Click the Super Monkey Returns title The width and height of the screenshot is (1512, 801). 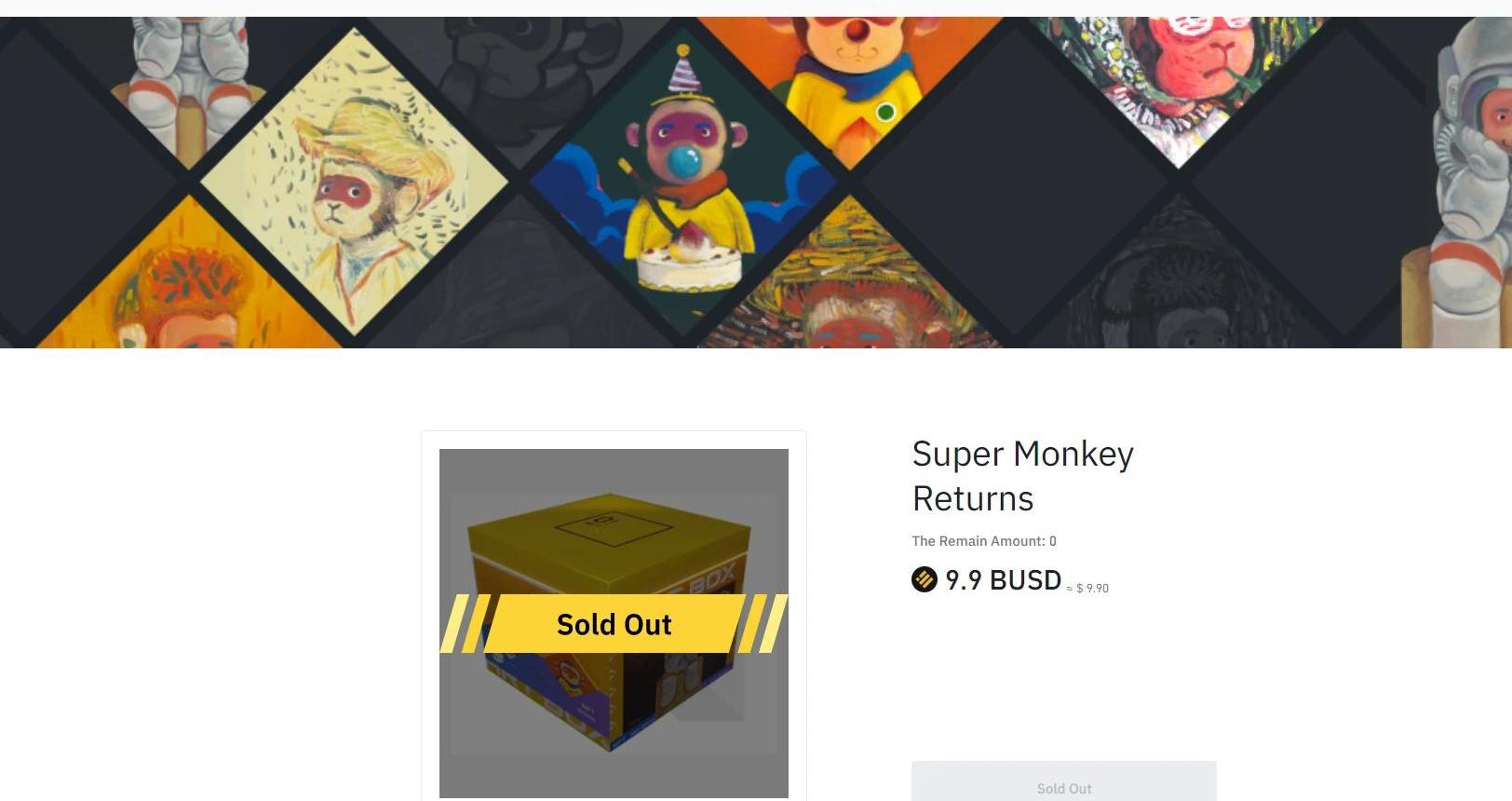pyautogui.click(x=1022, y=476)
